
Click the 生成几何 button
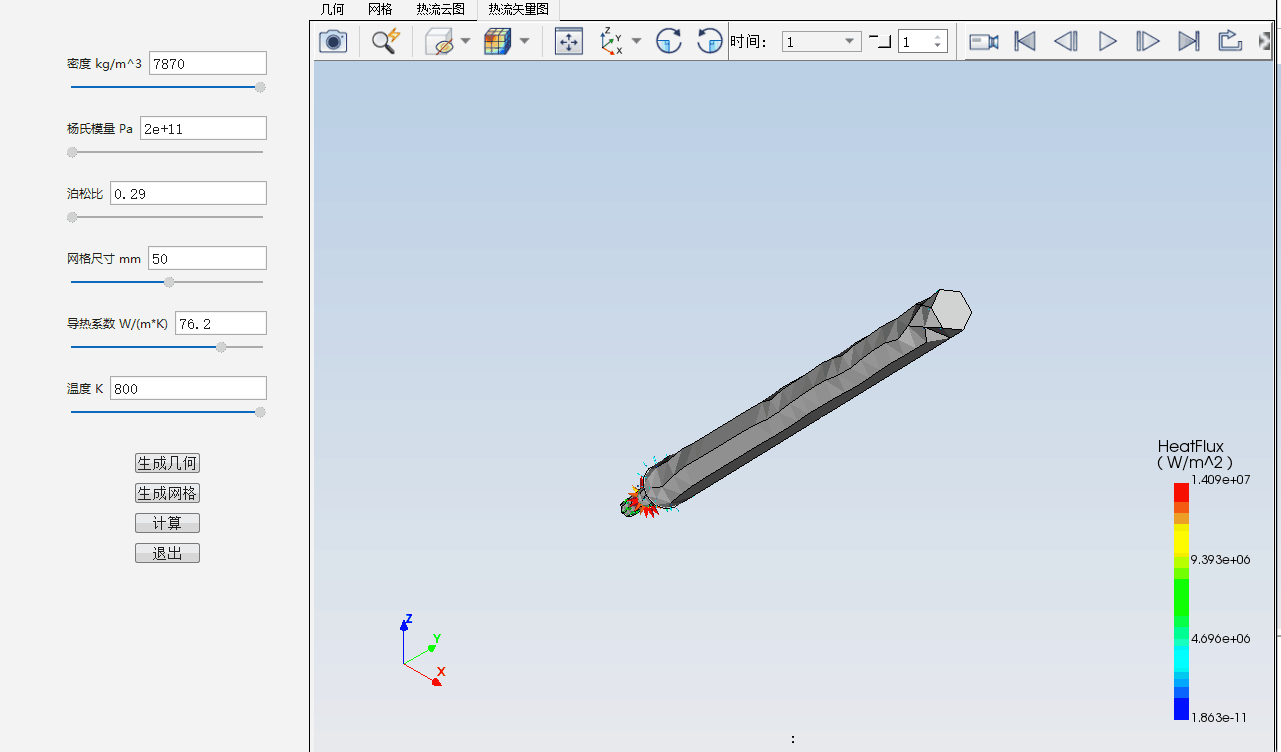(x=167, y=463)
